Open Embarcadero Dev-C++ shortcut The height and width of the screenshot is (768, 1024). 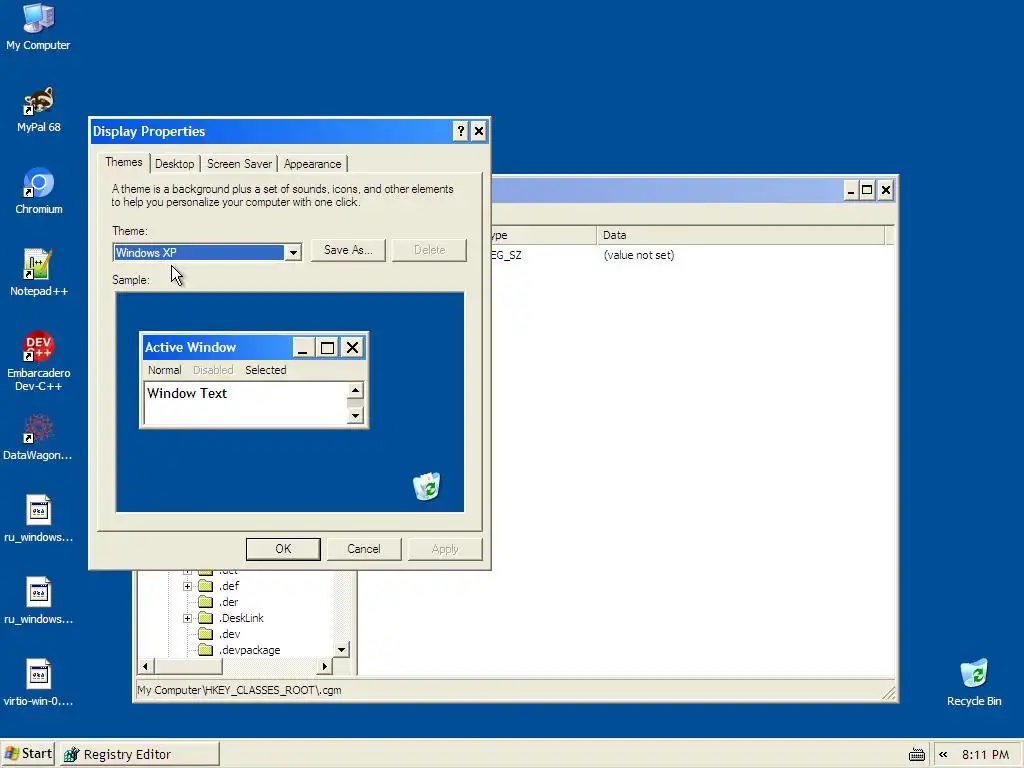pos(39,361)
